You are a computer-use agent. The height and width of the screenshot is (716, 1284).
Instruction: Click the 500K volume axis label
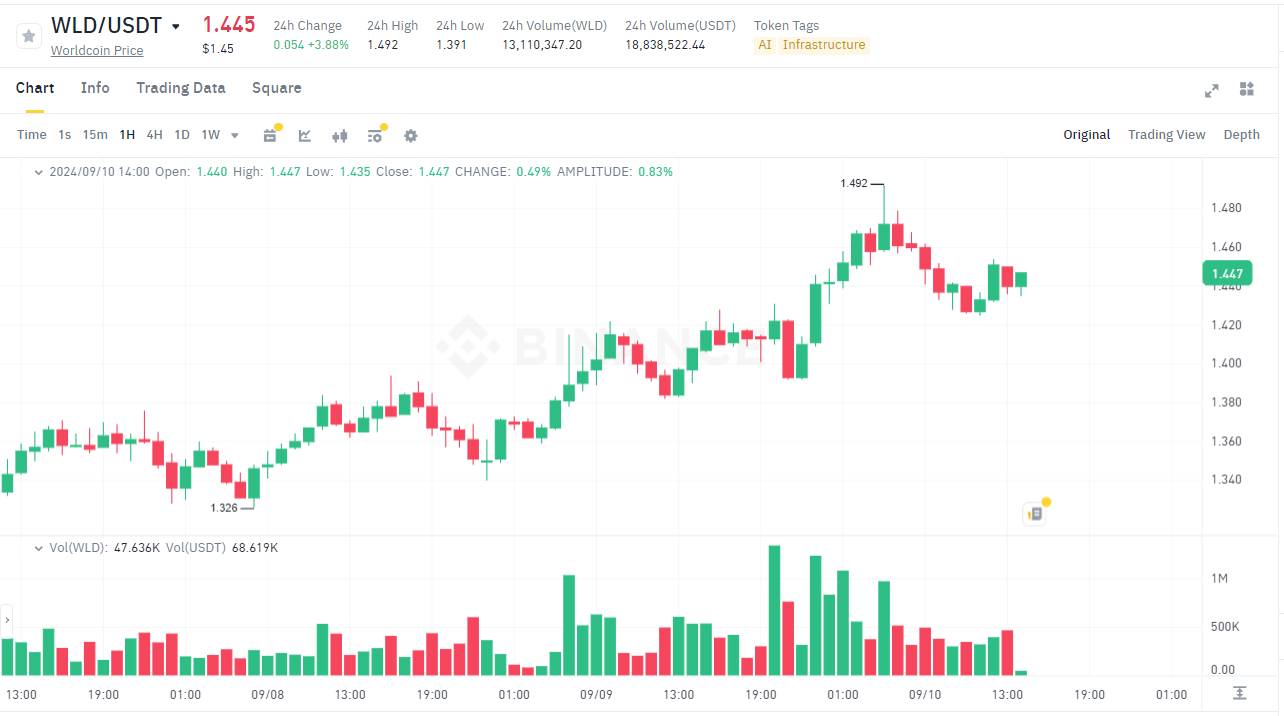coord(1225,627)
